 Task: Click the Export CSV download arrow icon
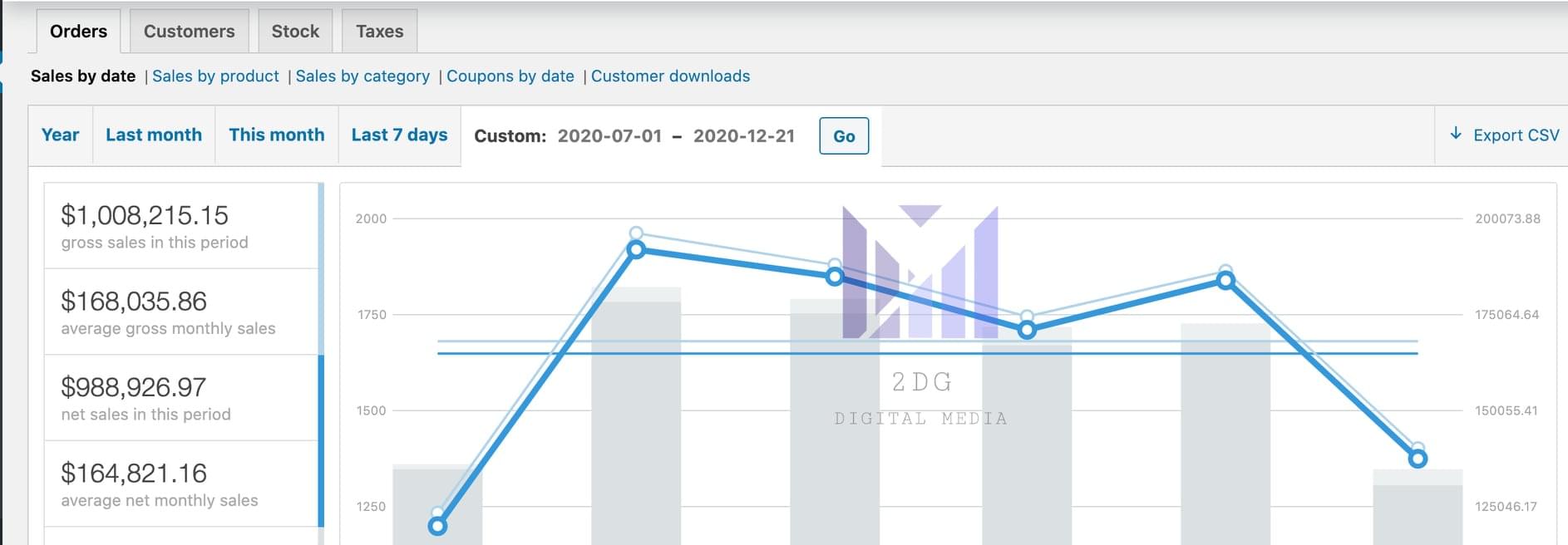pyautogui.click(x=1456, y=134)
